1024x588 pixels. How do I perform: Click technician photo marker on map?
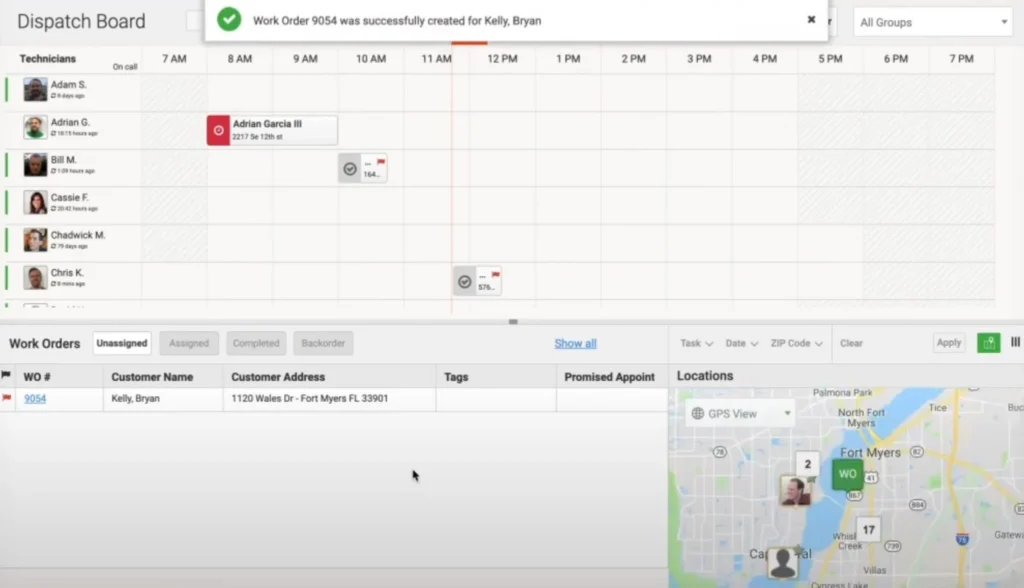click(x=795, y=491)
